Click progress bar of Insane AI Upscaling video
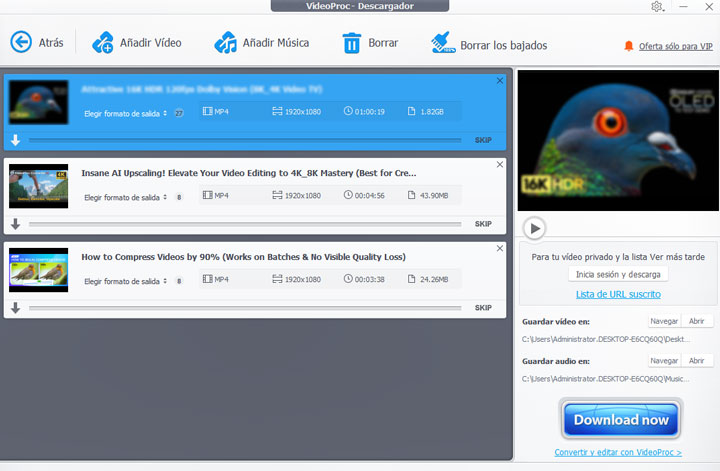This screenshot has height=471, width=720. click(x=245, y=224)
